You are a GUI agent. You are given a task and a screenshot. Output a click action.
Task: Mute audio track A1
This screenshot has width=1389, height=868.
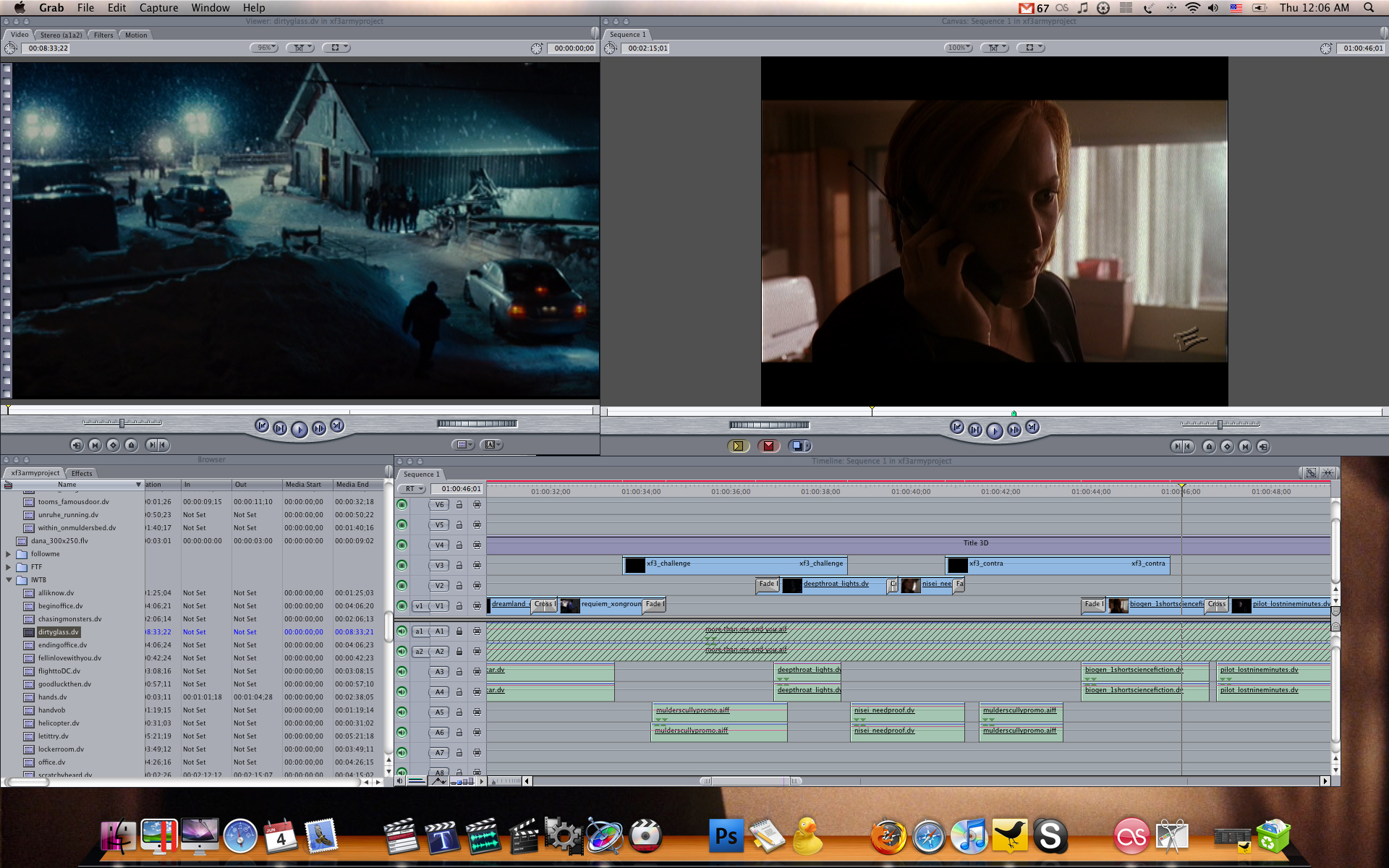click(x=402, y=631)
